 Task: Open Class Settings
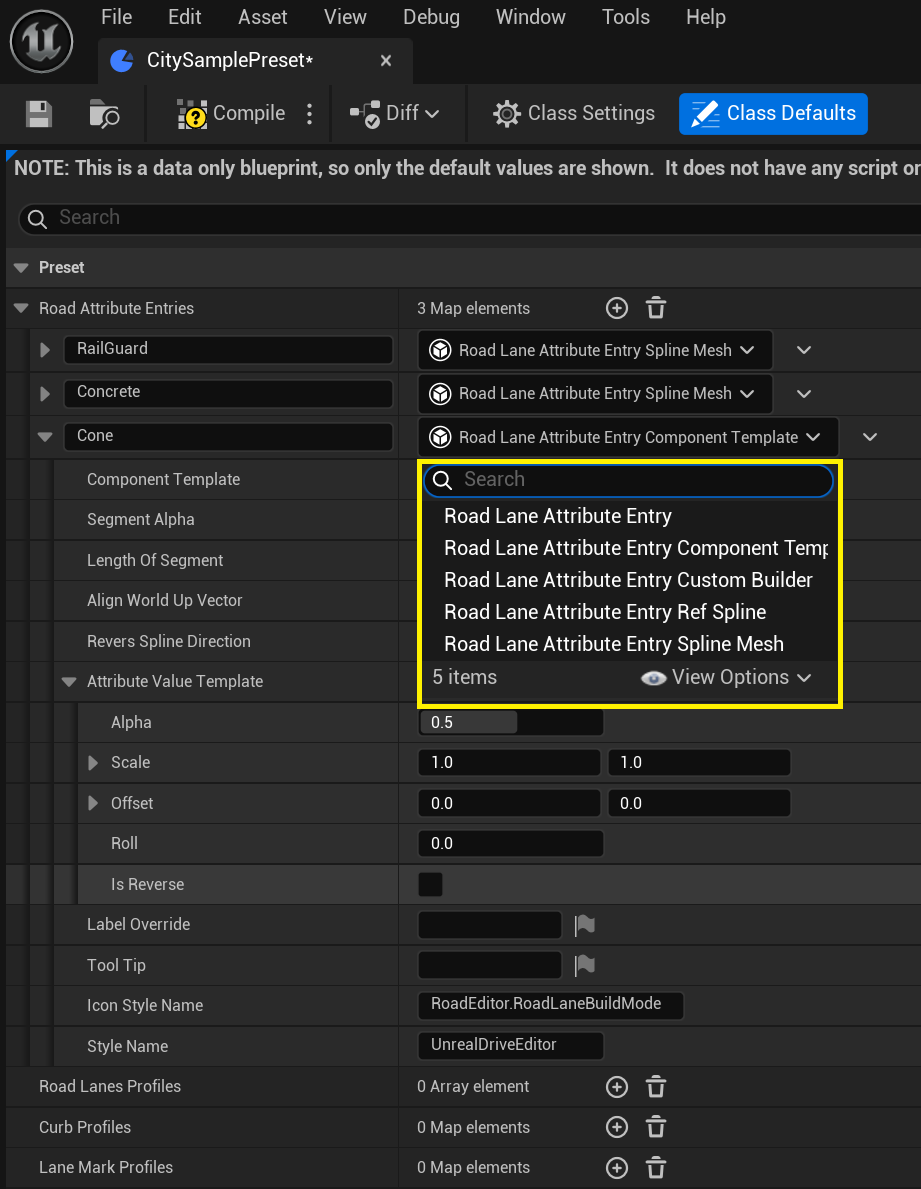574,114
